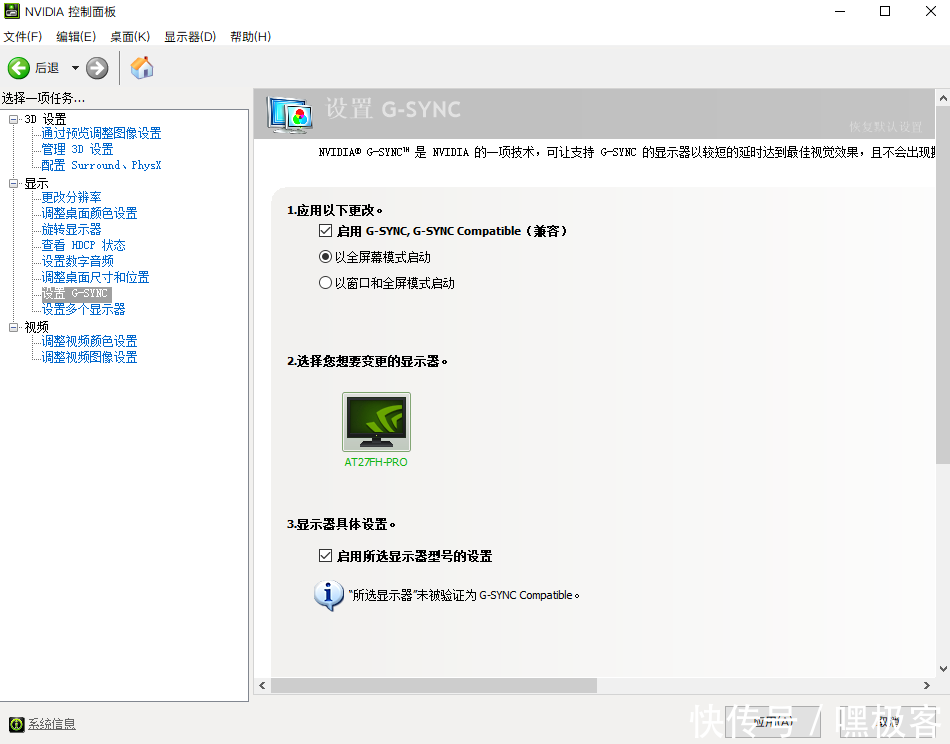Open the 编辑(E) menu
Image resolution: width=950 pixels, height=744 pixels.
(x=76, y=36)
